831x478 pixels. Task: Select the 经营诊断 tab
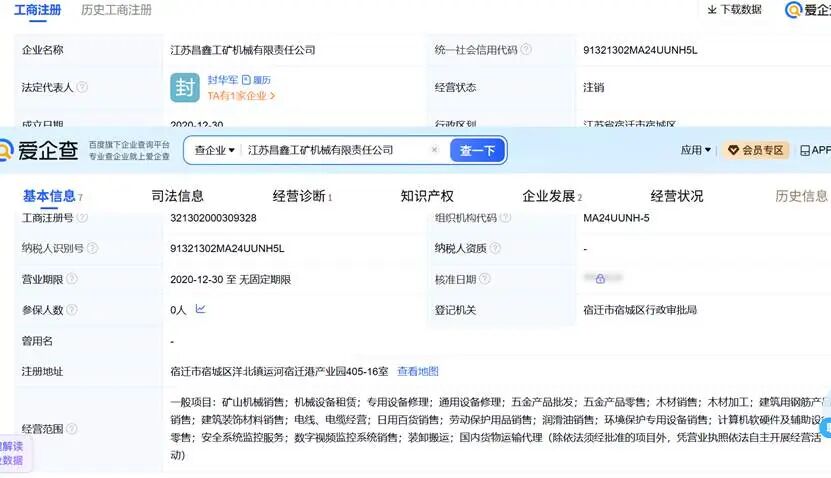point(302,196)
